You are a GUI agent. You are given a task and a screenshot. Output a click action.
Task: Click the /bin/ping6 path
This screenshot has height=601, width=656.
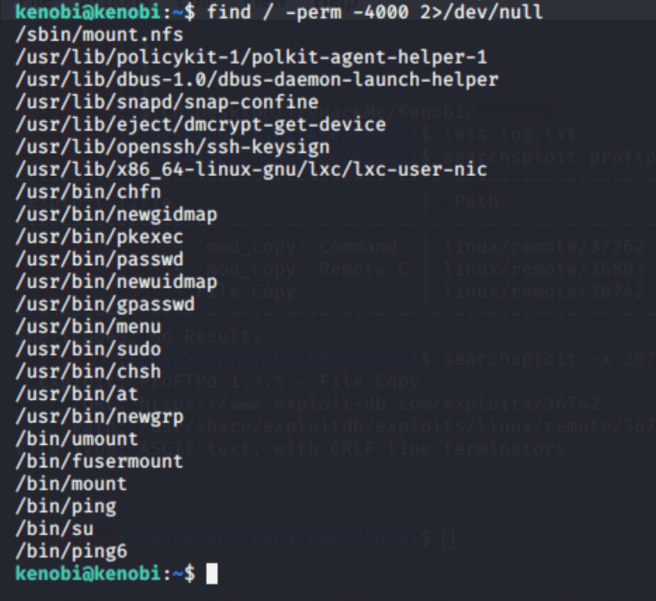coord(71,551)
